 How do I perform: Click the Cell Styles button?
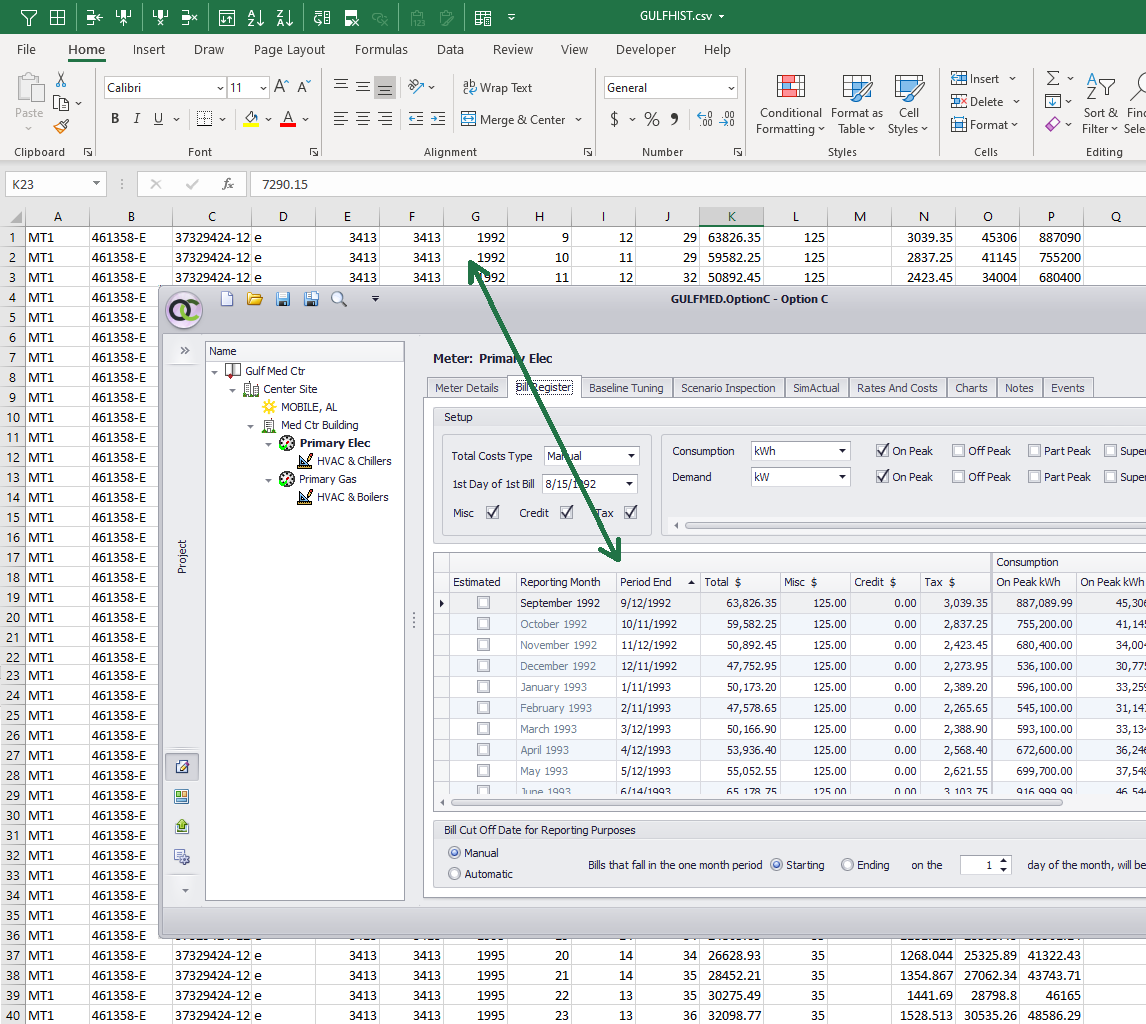click(x=908, y=105)
